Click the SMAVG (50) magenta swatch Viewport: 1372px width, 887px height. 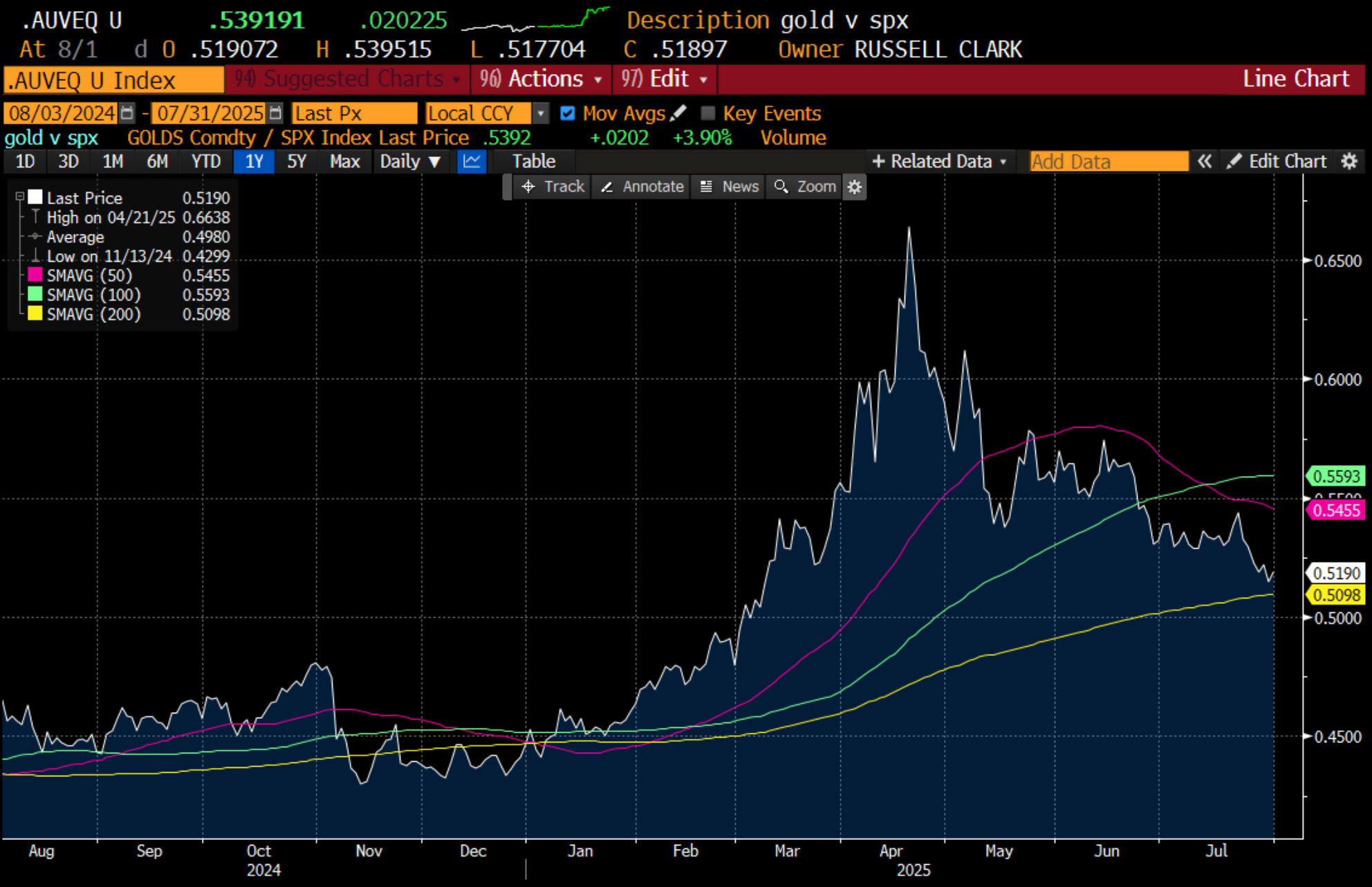[35, 275]
